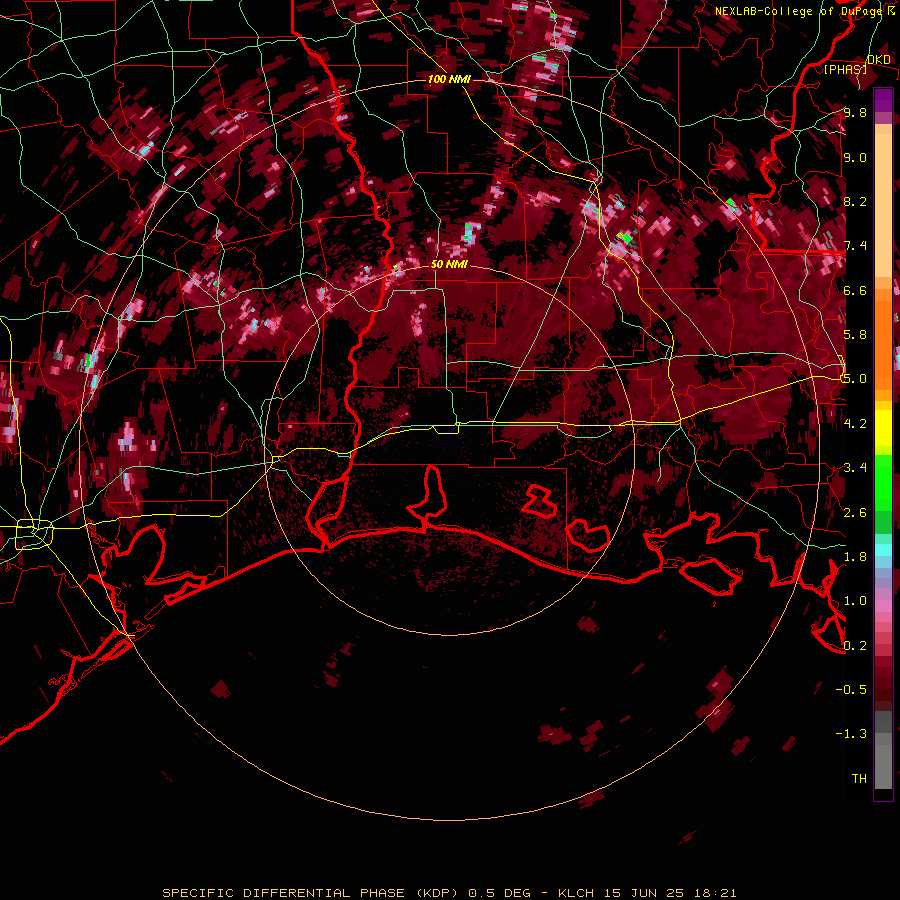Click the 50 NMI range ring label
Viewport: 900px width, 900px height.
coord(449,264)
